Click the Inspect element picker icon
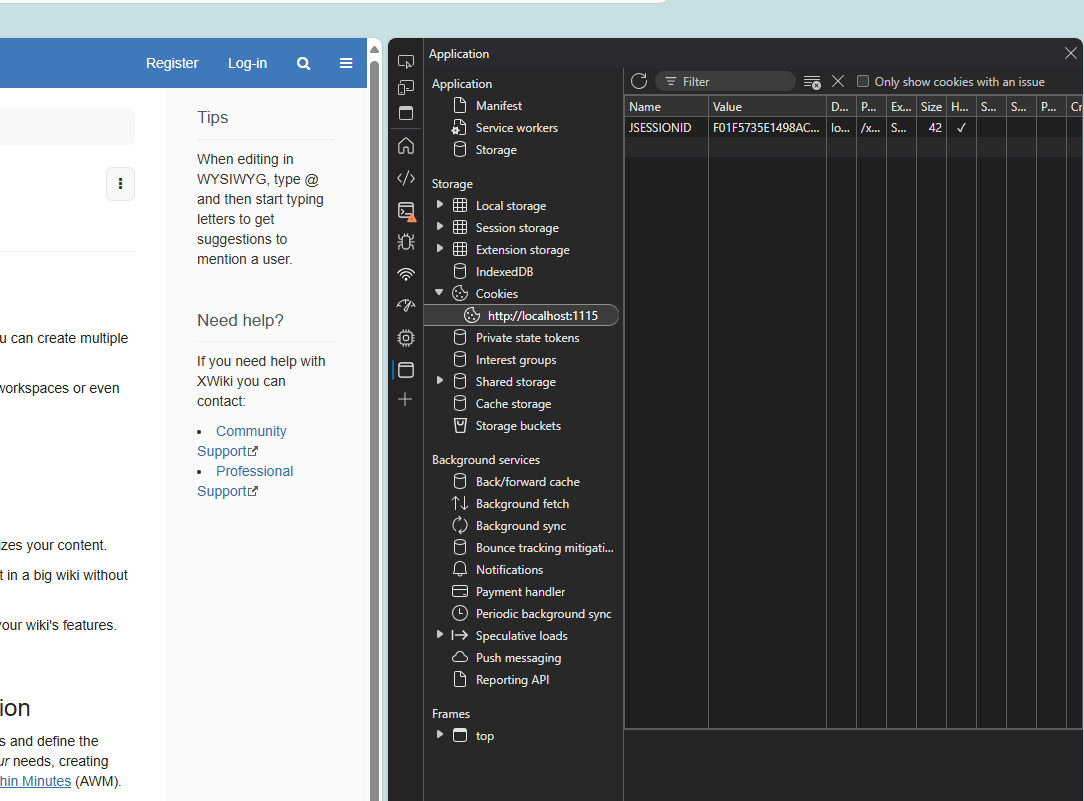The image size is (1084, 801). (x=405, y=62)
